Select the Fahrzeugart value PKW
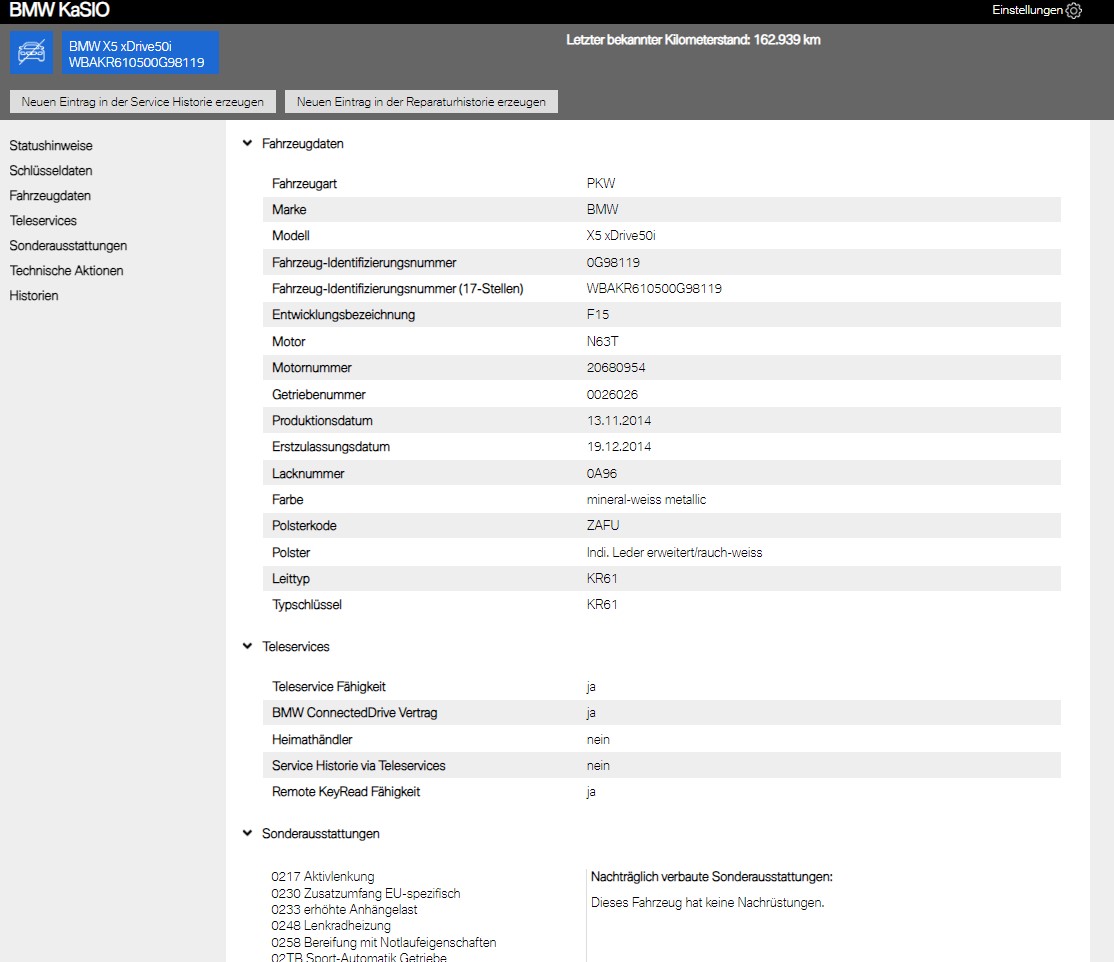1114x962 pixels. [601, 183]
